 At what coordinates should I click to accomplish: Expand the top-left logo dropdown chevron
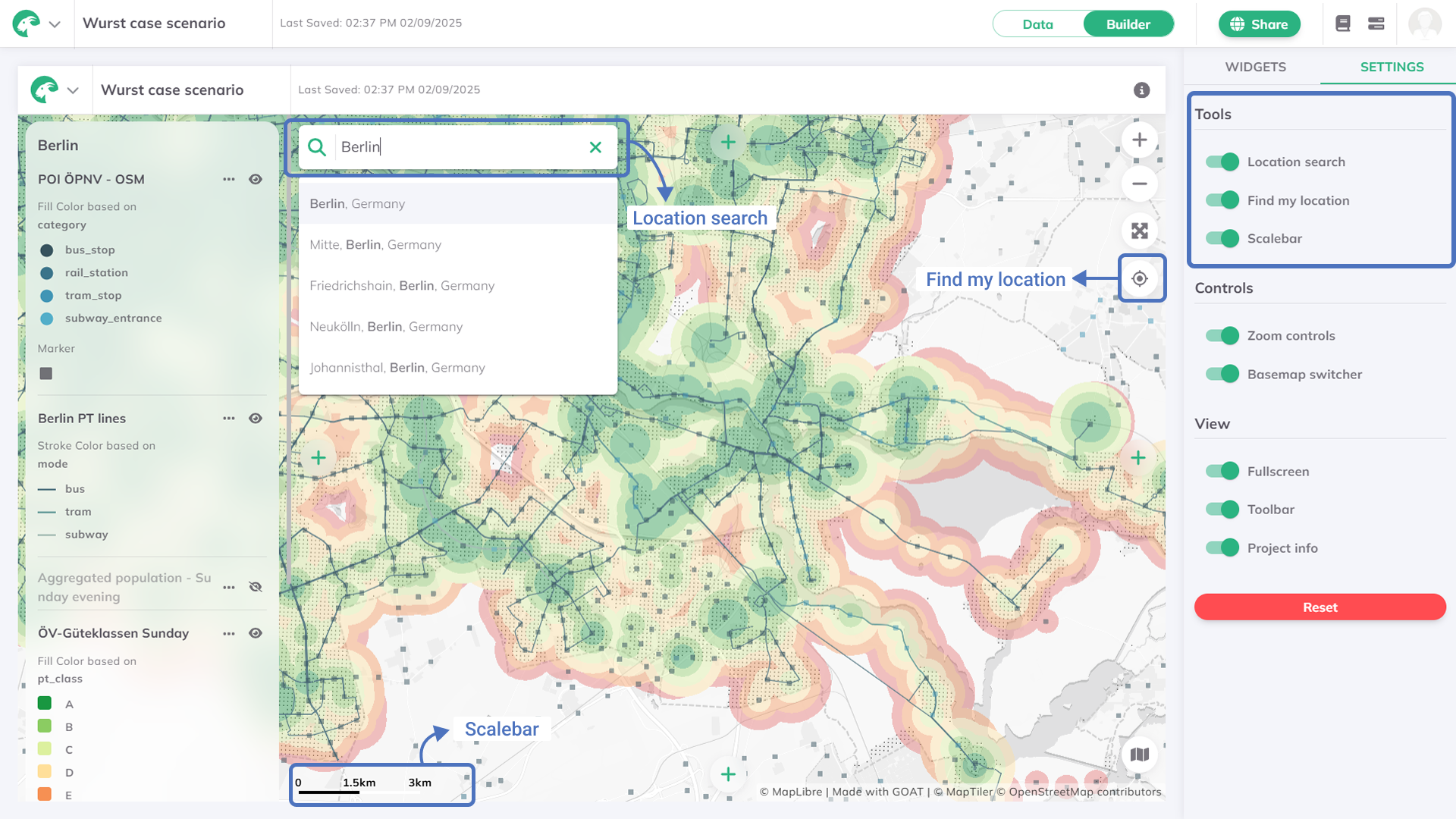click(55, 24)
